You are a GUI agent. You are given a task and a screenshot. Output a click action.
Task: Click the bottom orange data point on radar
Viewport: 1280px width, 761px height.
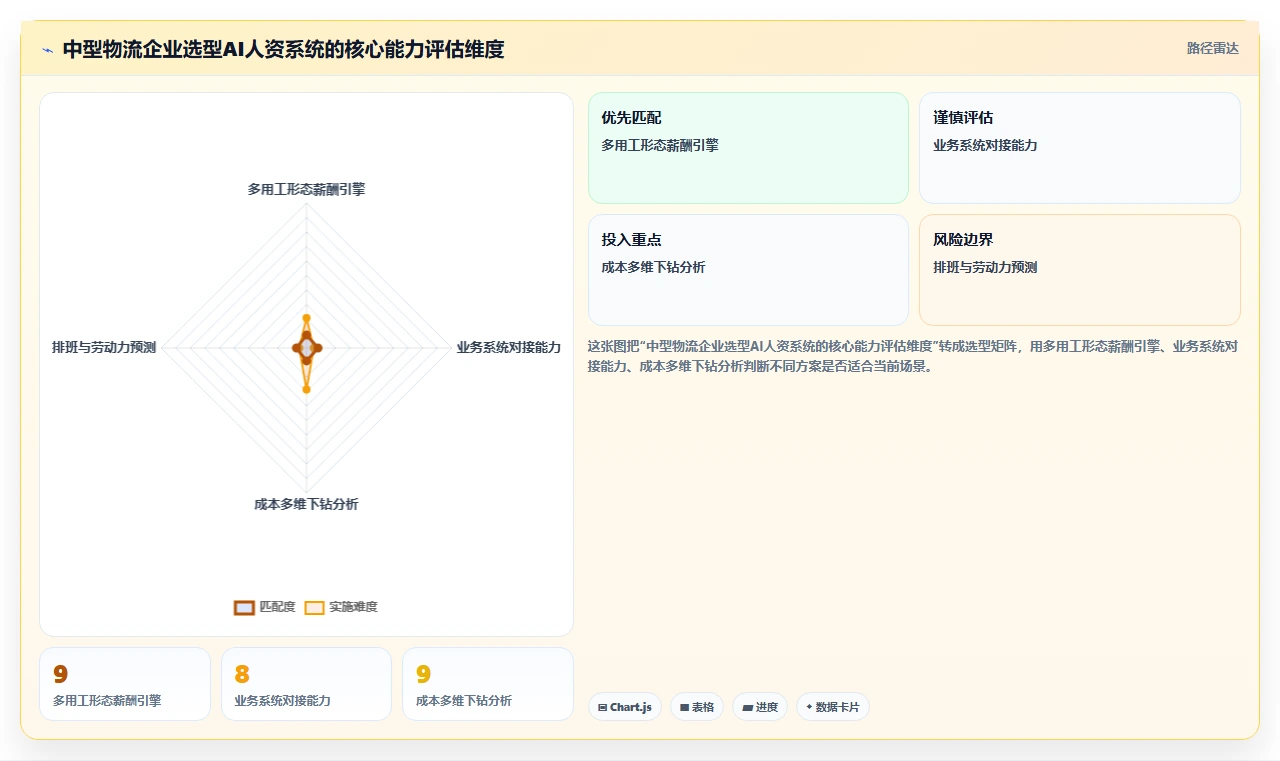306,389
